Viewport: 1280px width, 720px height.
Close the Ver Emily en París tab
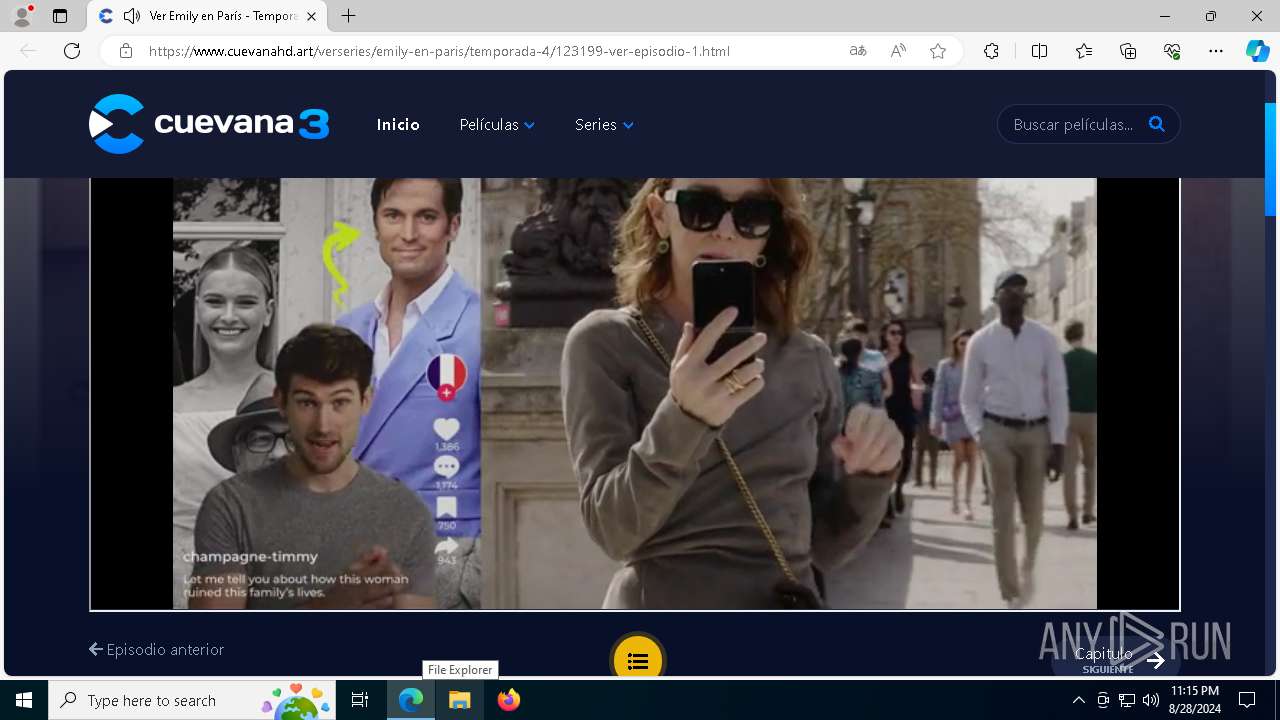312,16
